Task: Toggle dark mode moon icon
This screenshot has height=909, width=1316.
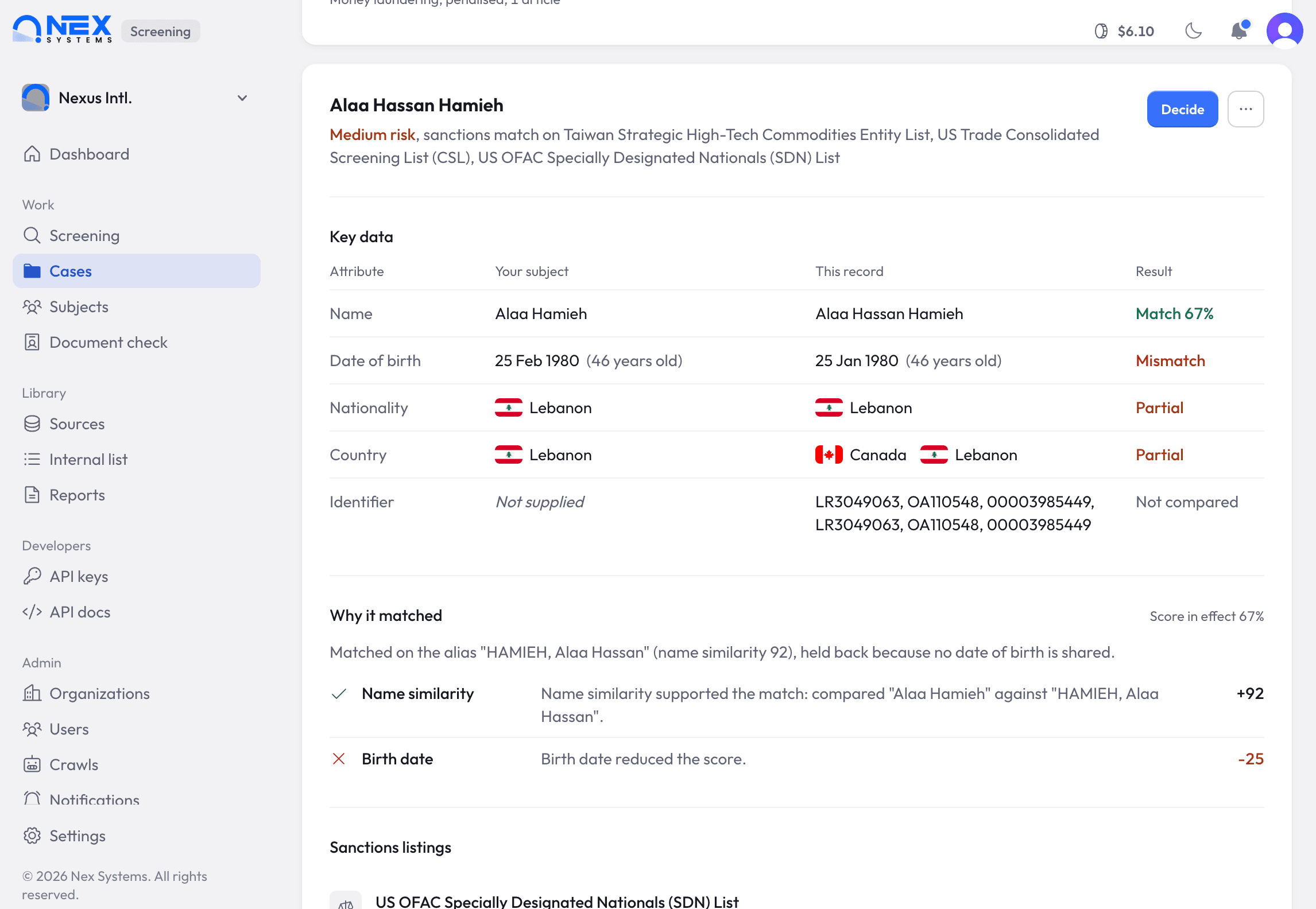Action: tap(1194, 31)
